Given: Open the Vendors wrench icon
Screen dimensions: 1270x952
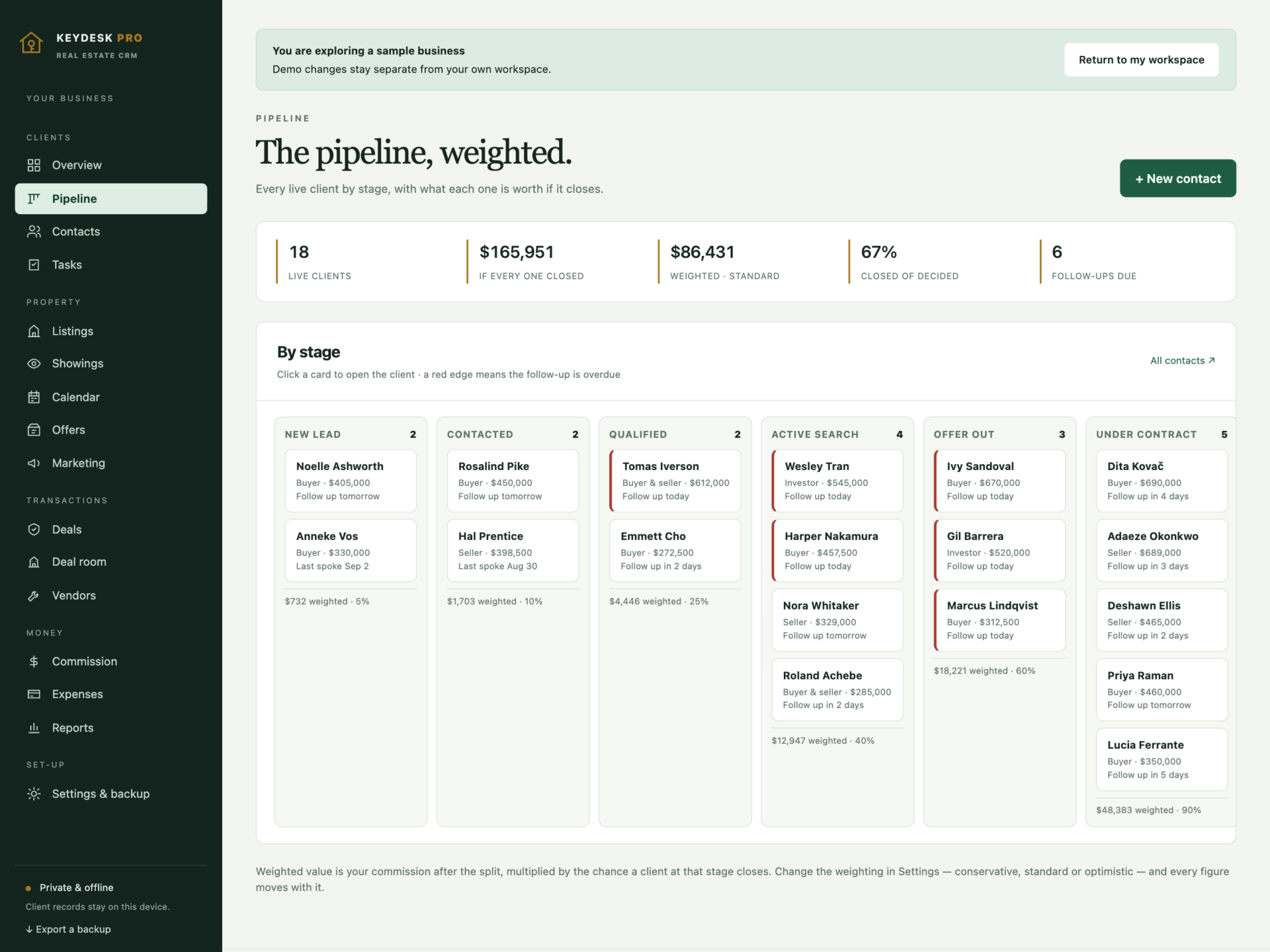Looking at the screenshot, I should (34, 596).
